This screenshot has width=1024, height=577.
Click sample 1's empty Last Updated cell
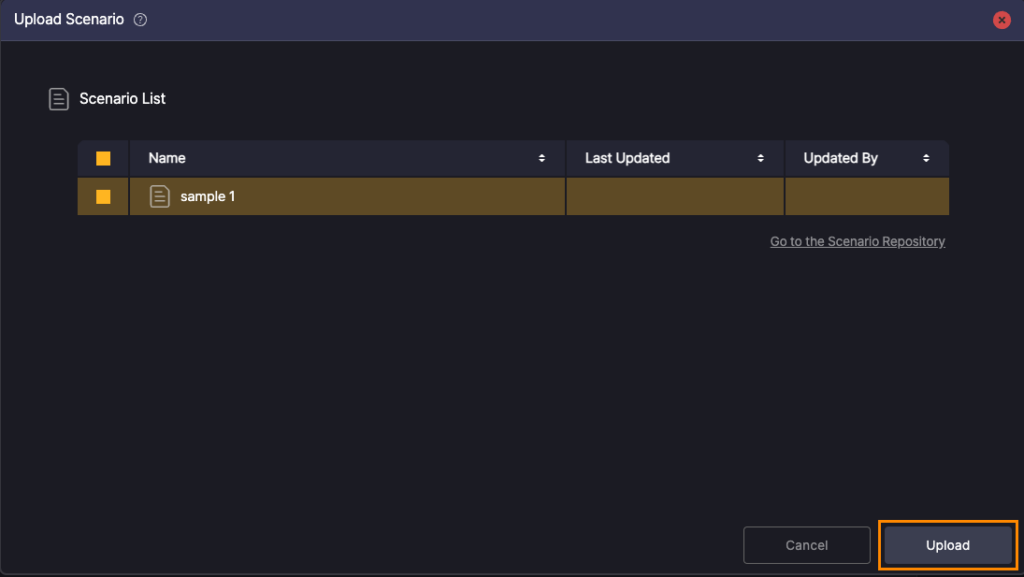point(675,197)
